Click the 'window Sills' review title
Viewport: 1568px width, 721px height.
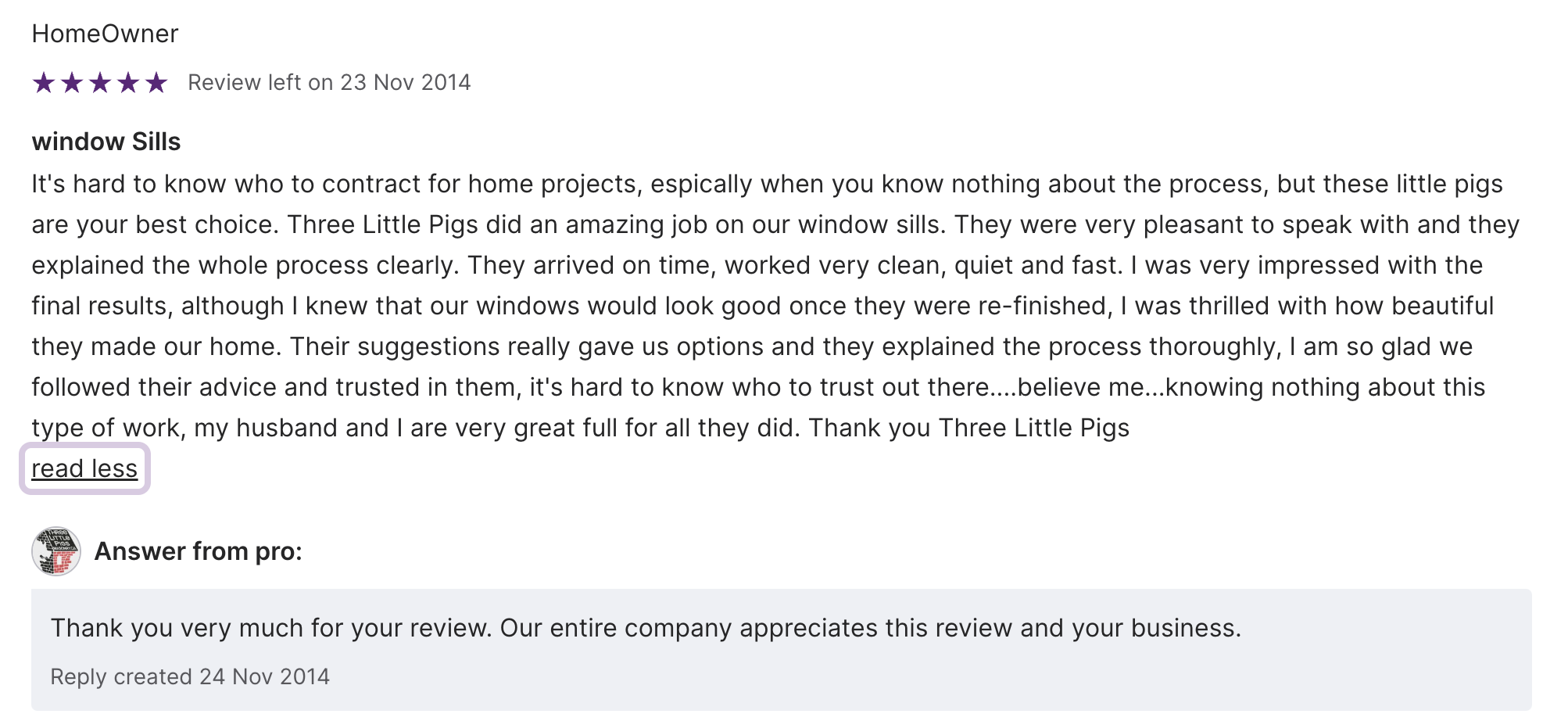(106, 142)
